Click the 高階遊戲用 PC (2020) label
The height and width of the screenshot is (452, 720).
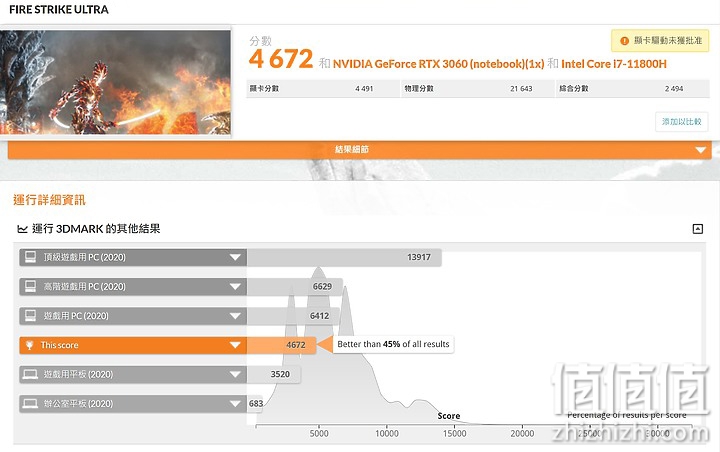(x=84, y=287)
